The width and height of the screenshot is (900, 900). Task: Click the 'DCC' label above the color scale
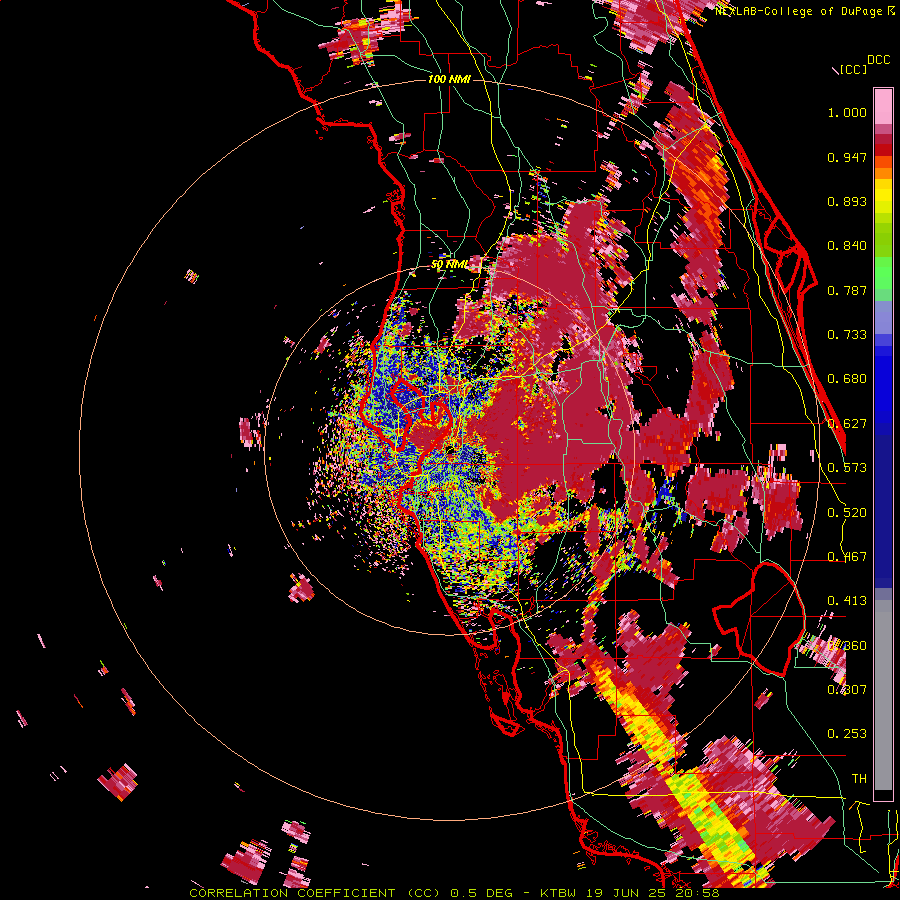pyautogui.click(x=878, y=60)
